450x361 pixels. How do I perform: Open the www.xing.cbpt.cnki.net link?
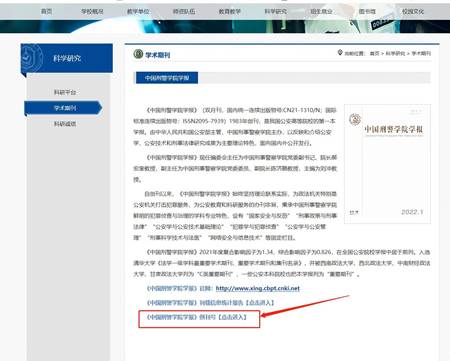(x=258, y=288)
